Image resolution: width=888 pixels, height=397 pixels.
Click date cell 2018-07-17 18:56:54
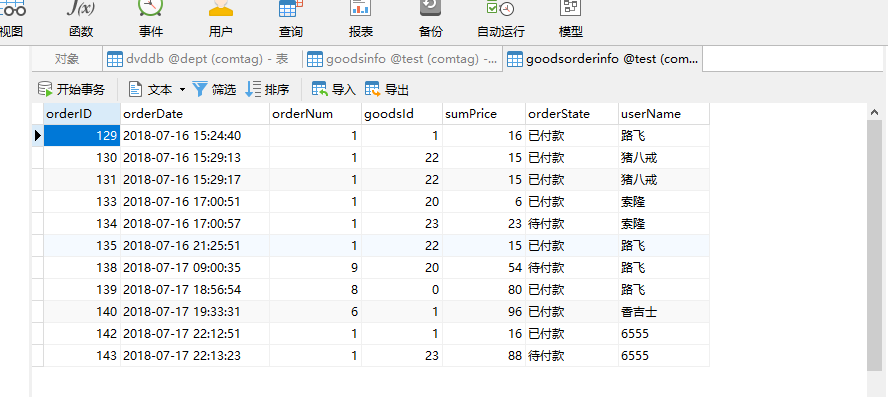click(x=195, y=289)
